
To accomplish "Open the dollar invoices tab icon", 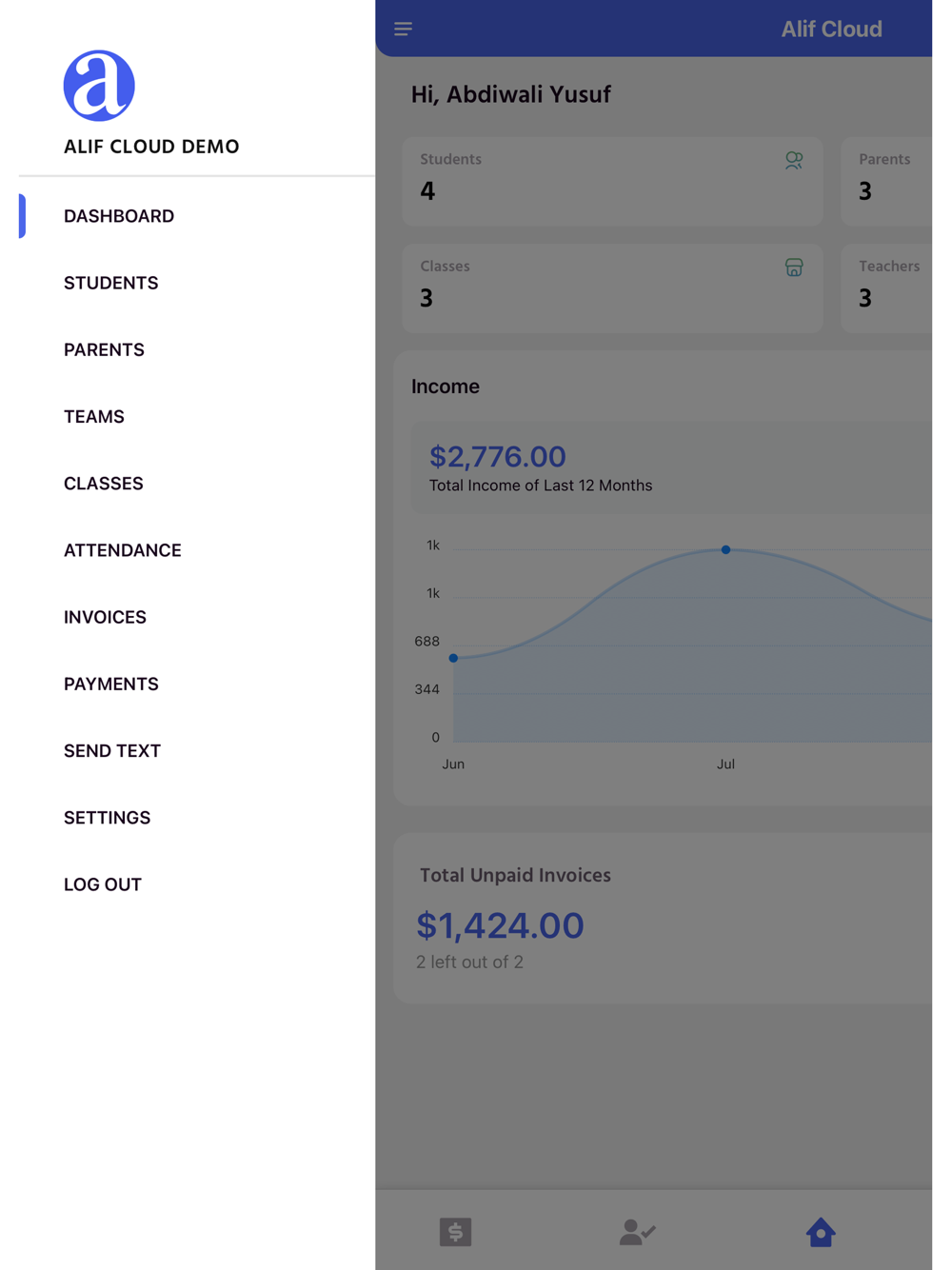I will (455, 1232).
